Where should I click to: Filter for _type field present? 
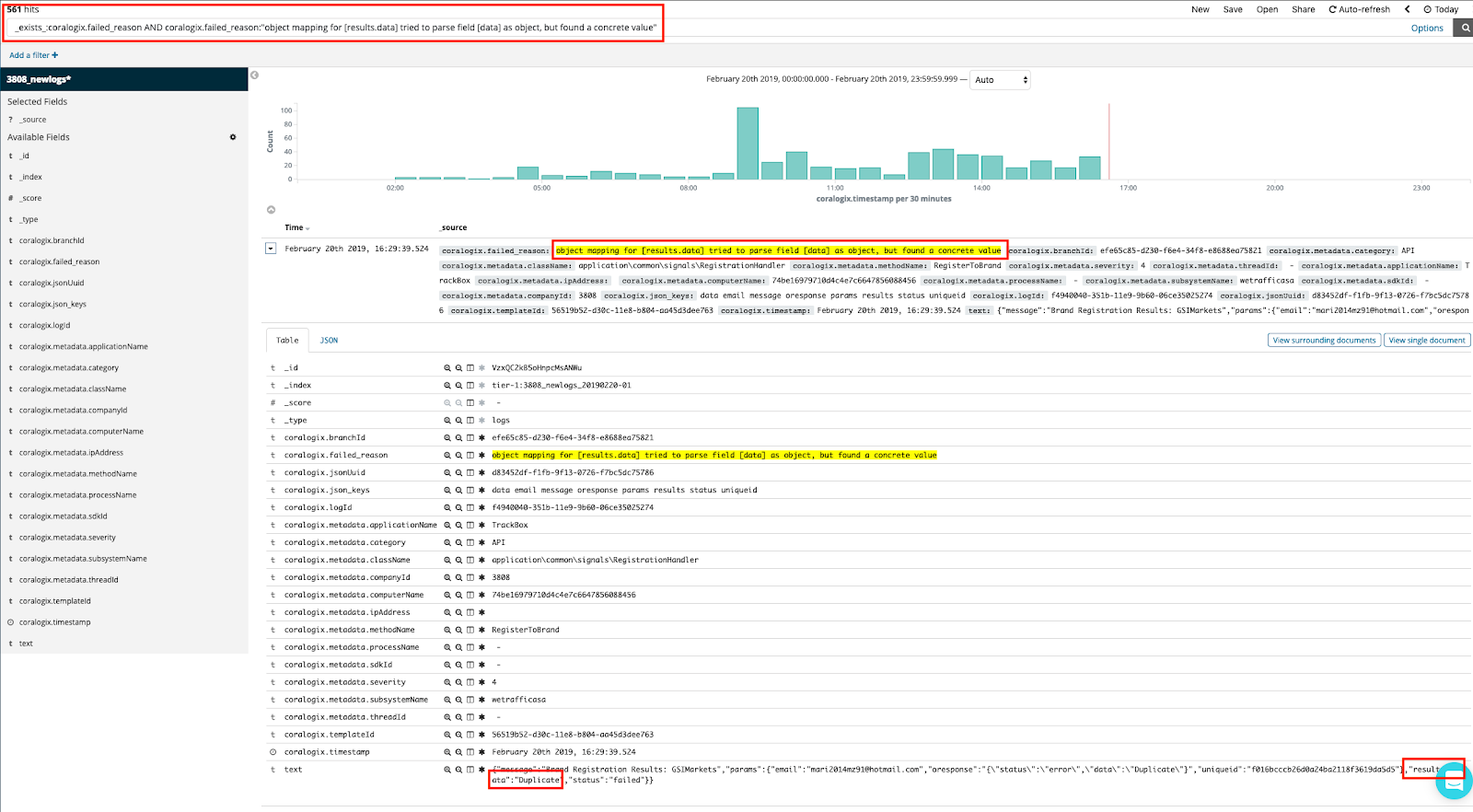[x=481, y=421]
